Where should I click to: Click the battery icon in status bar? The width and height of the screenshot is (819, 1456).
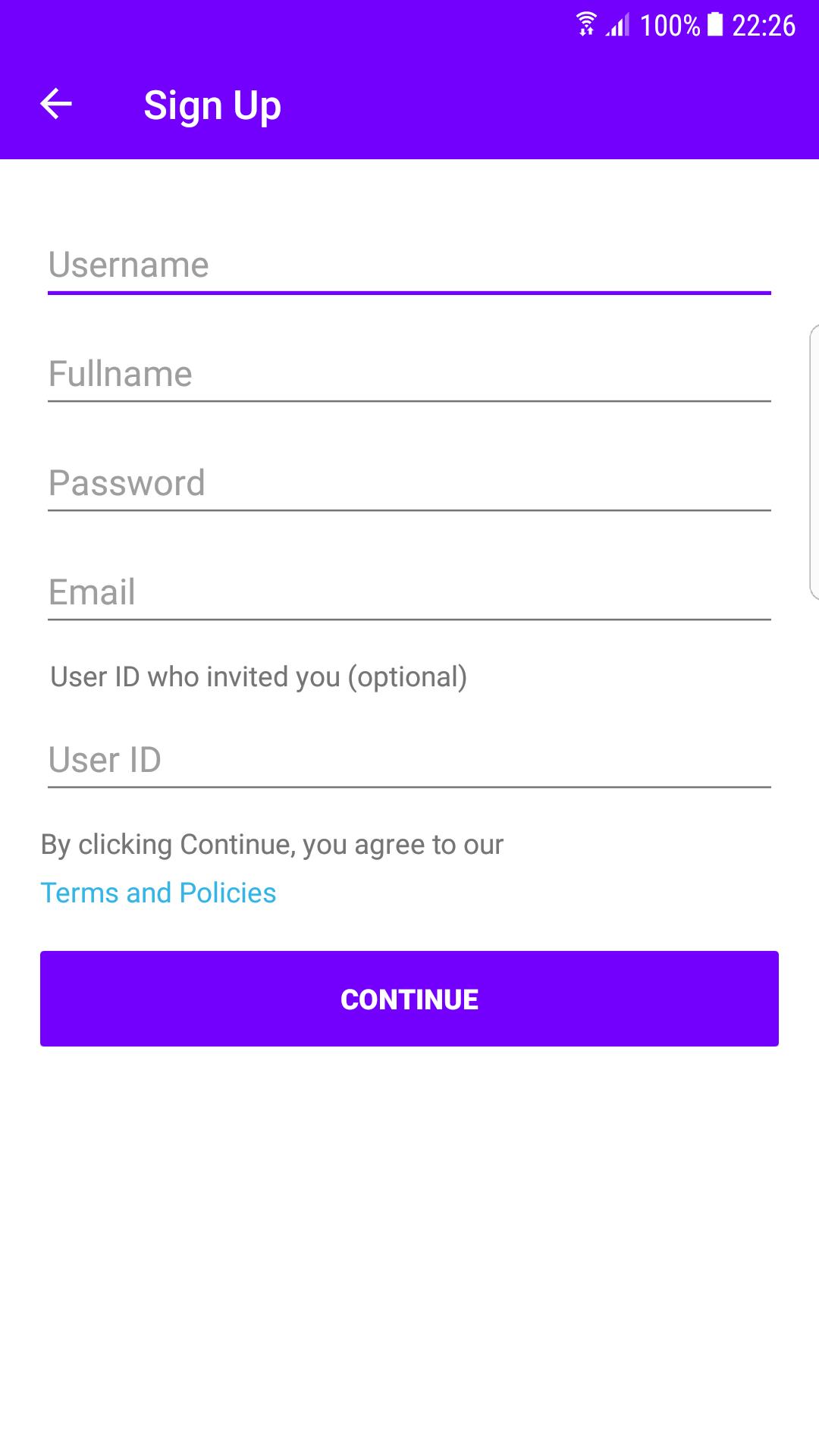click(715, 24)
